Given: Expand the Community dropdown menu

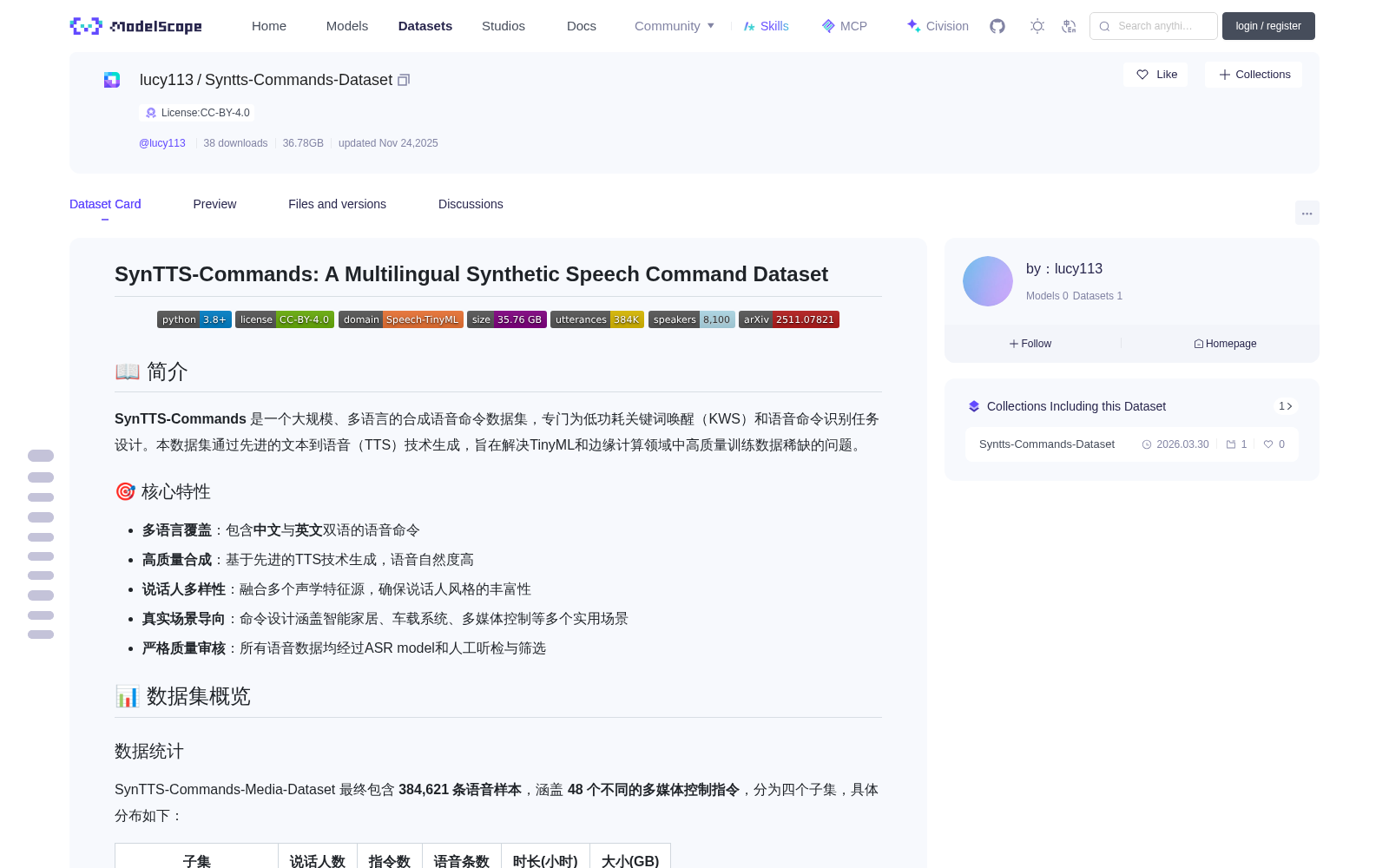Looking at the screenshot, I should pos(675,26).
